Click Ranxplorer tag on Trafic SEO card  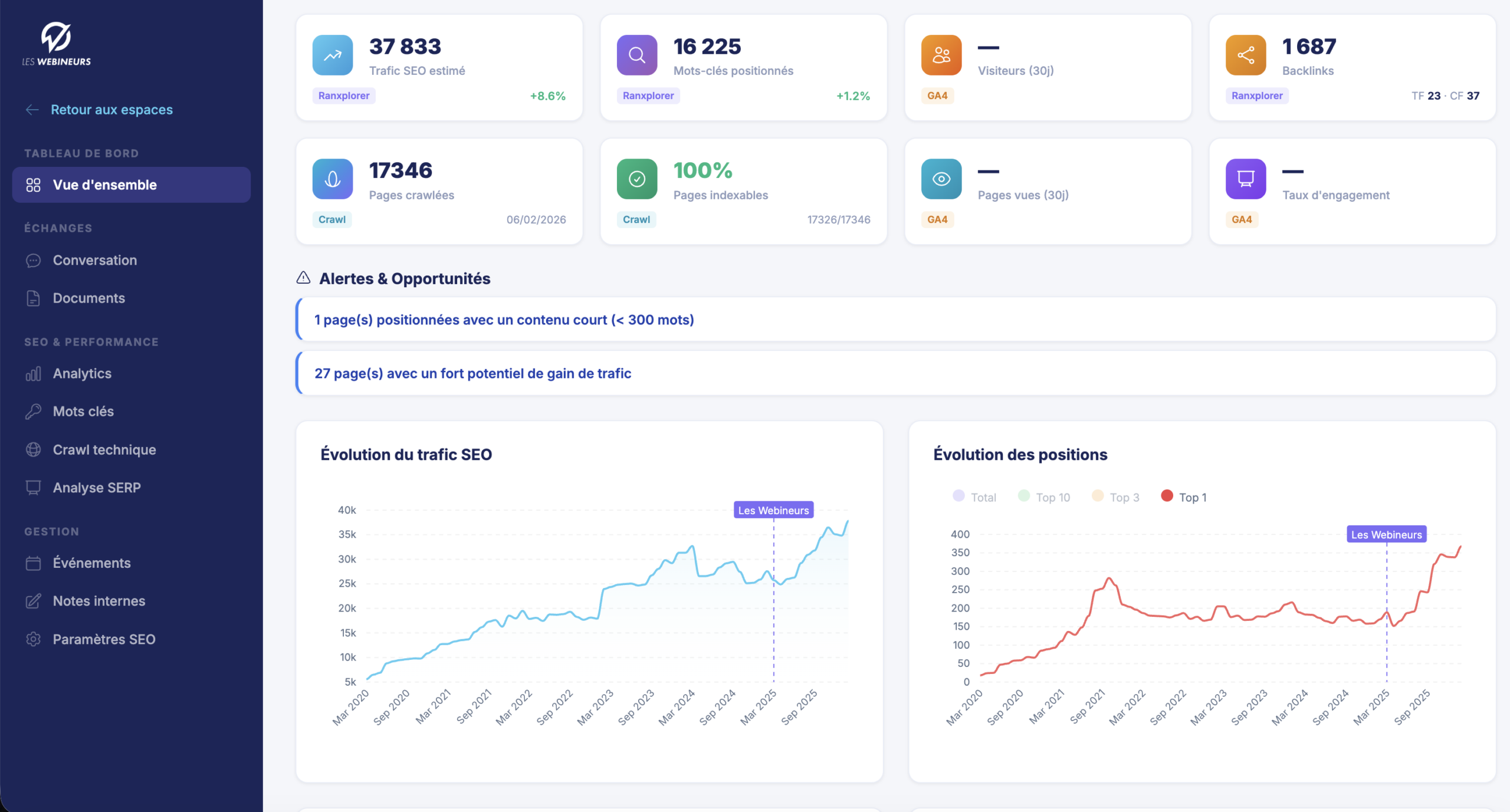coord(344,96)
